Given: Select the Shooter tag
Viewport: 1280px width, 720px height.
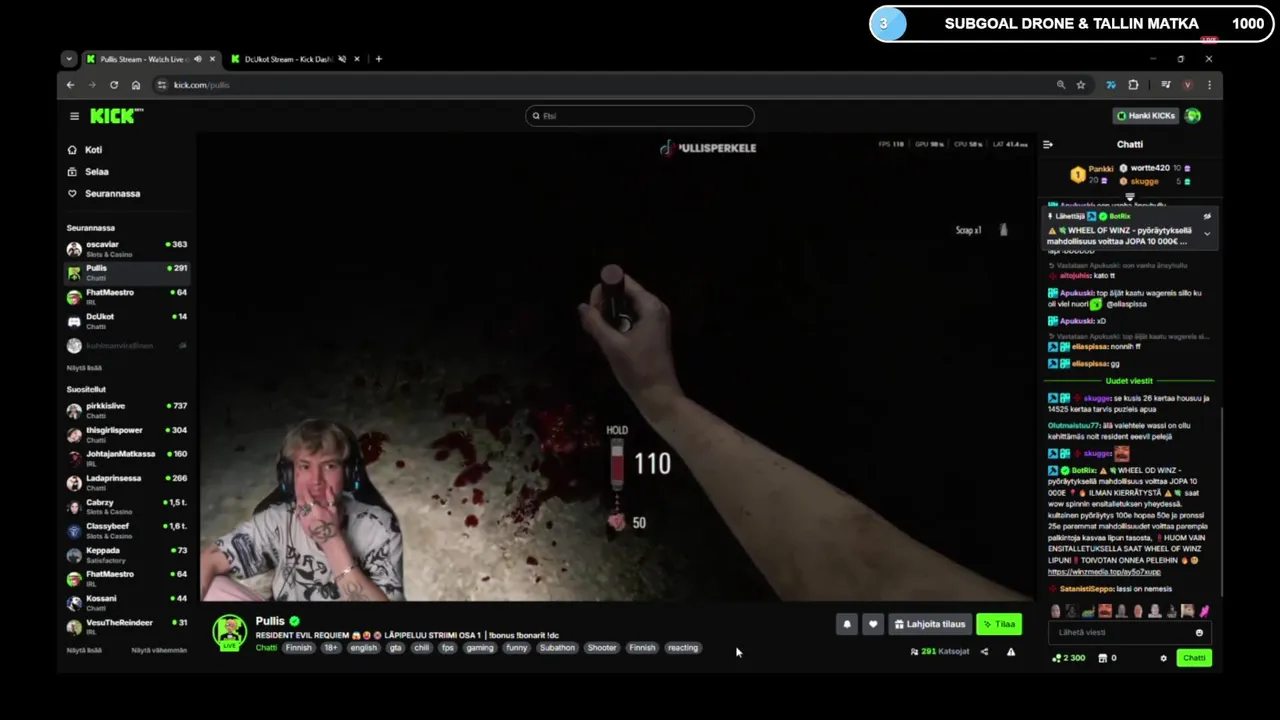Looking at the screenshot, I should [602, 648].
